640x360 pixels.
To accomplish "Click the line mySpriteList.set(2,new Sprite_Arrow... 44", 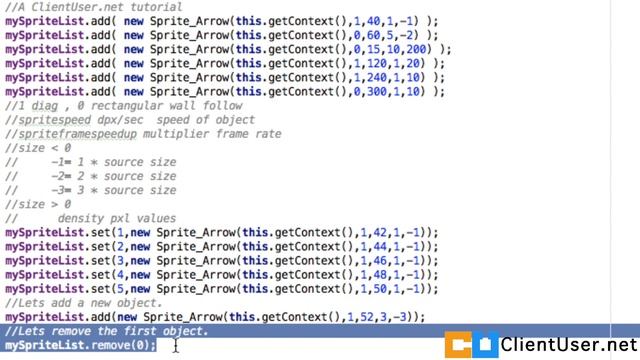I will click(x=222, y=247).
